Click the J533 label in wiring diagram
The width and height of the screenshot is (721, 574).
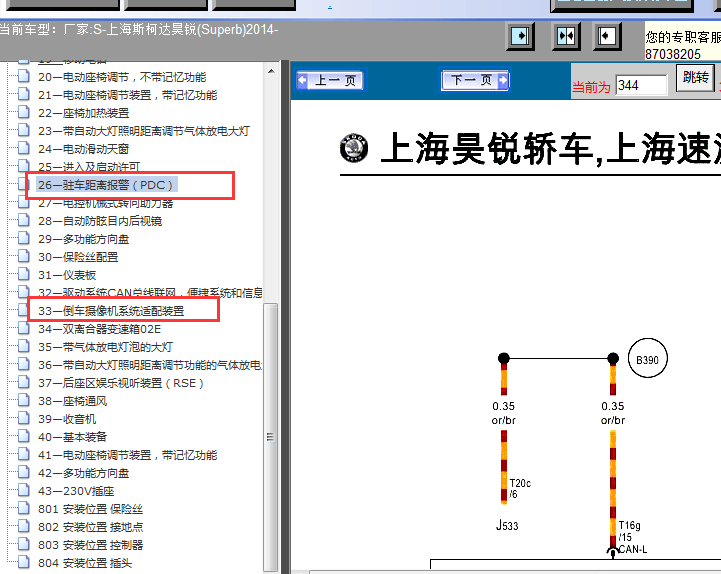pyautogui.click(x=507, y=525)
